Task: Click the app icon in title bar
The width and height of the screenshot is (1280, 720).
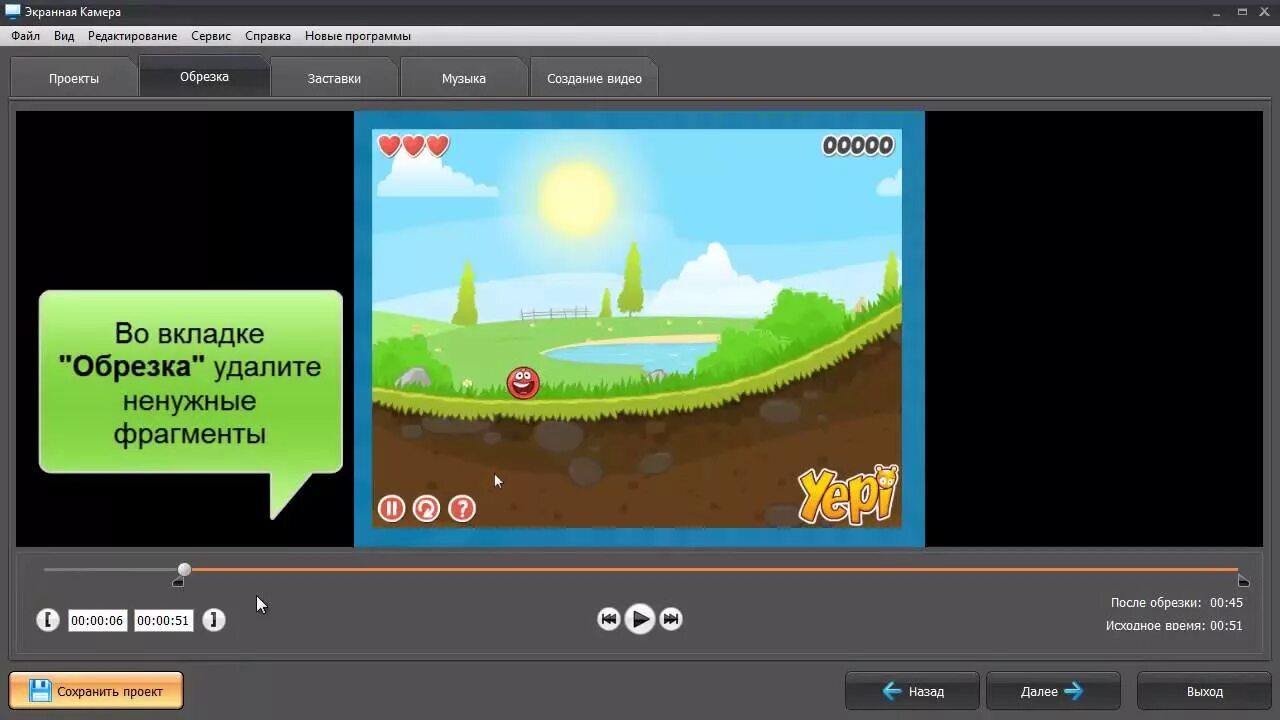Action: [x=12, y=11]
